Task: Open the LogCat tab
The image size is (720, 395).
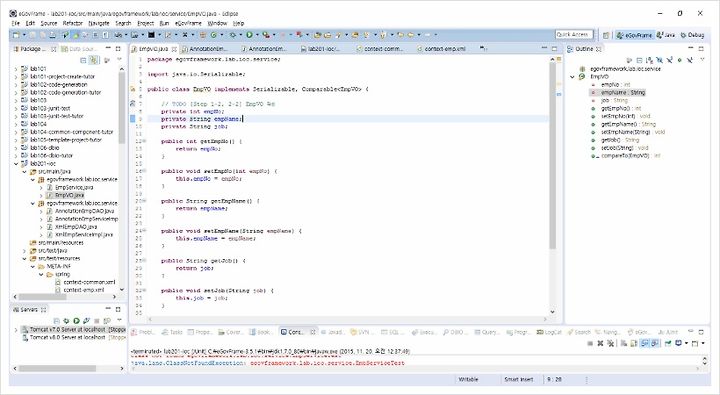Action: [x=550, y=332]
